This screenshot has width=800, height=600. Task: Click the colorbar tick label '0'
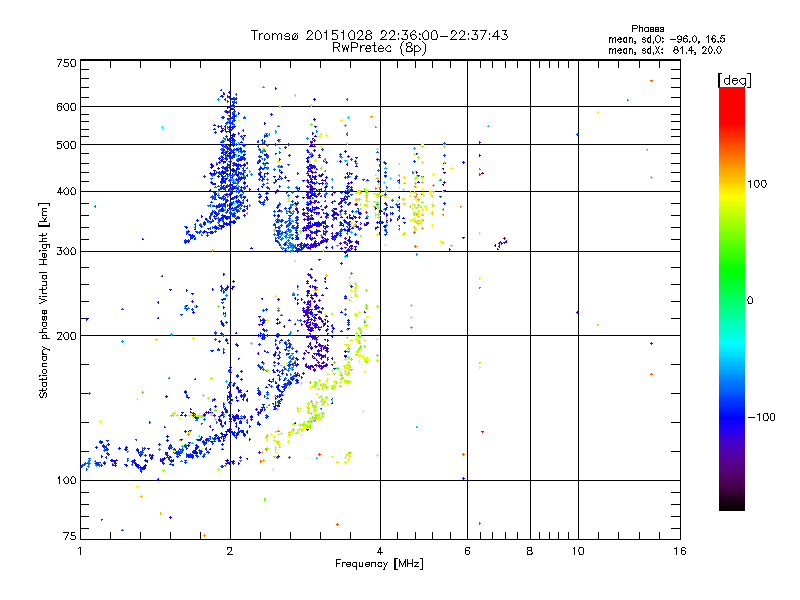pos(749,300)
